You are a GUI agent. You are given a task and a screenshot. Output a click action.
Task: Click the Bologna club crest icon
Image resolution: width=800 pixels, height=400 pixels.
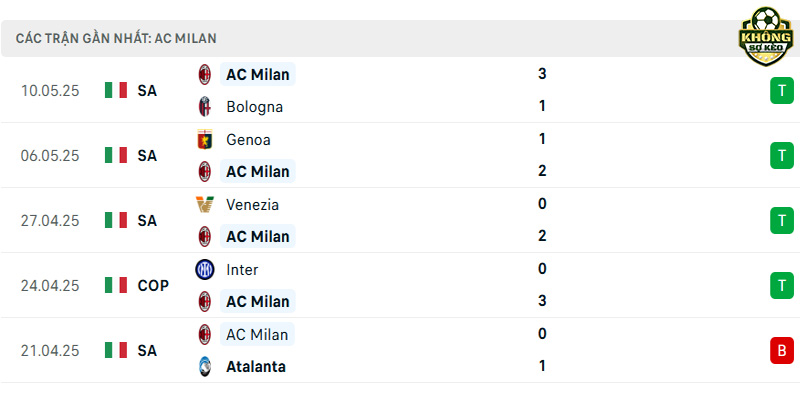tap(205, 107)
